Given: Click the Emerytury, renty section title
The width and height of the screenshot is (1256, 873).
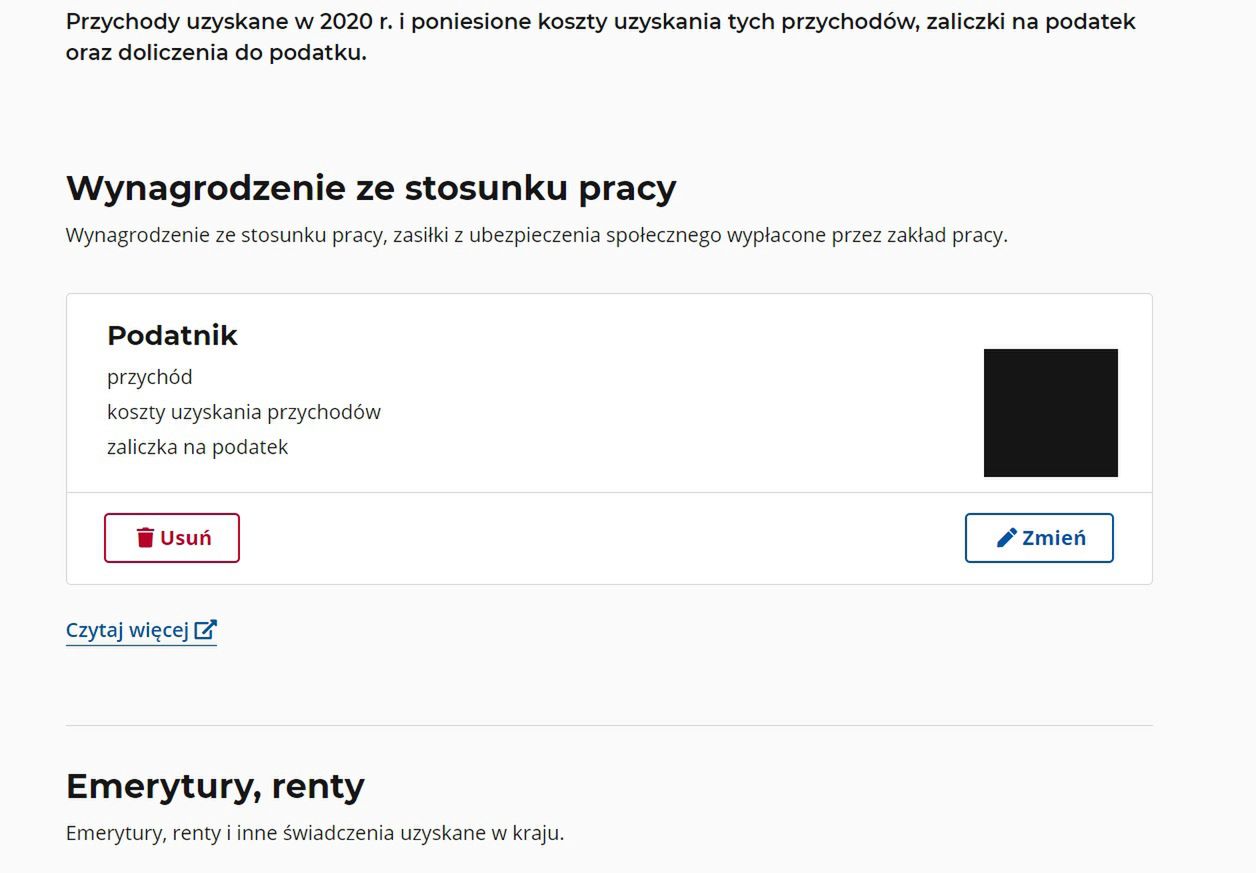Looking at the screenshot, I should (x=214, y=786).
